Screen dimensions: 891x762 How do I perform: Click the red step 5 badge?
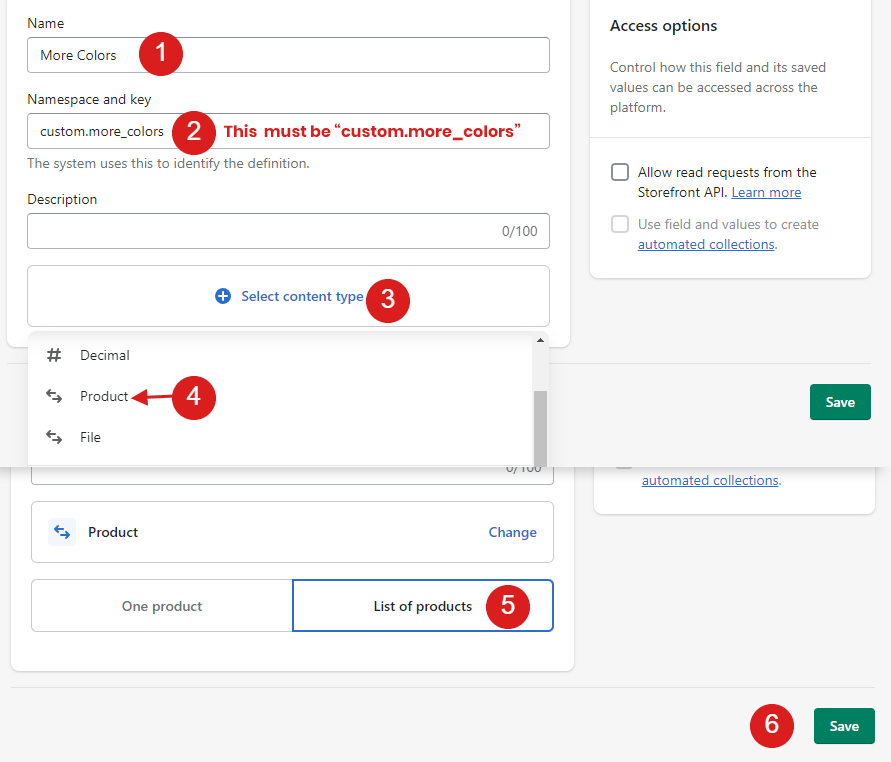coord(508,606)
